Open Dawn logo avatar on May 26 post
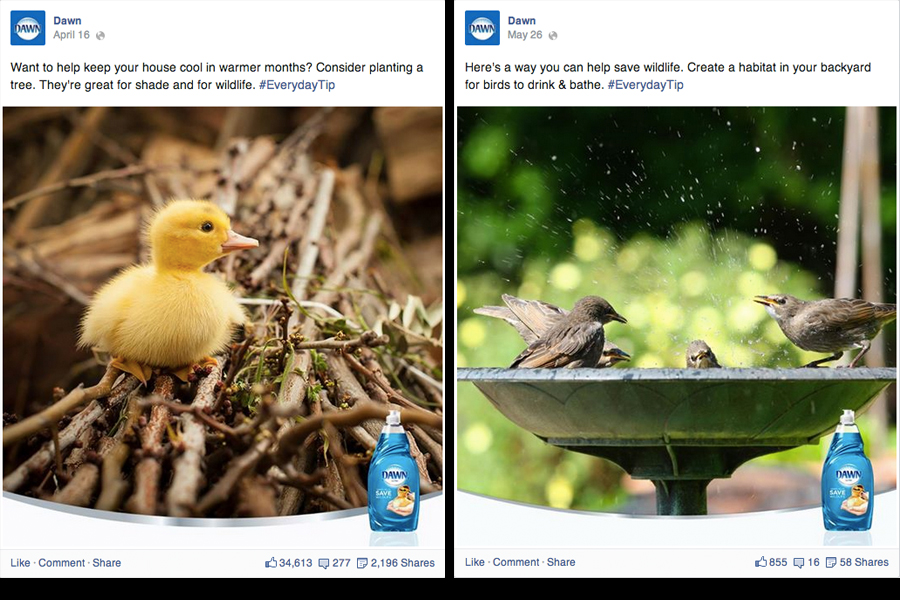This screenshot has width=900, height=600. pos(482,28)
